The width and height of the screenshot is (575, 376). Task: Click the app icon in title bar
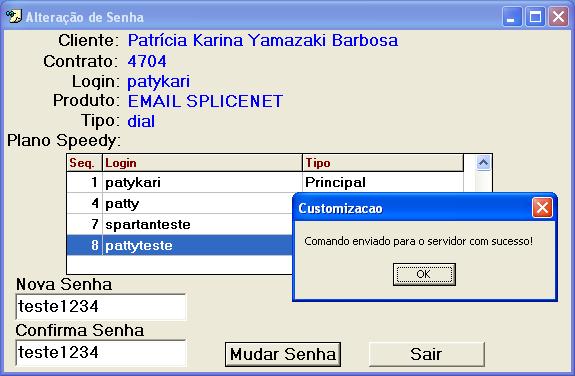(x=14, y=17)
